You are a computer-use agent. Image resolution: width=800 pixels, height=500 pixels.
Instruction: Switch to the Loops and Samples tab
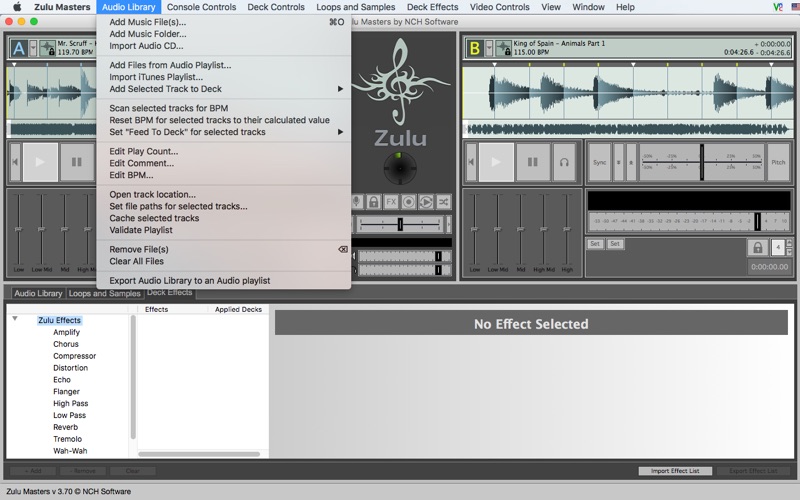tap(105, 293)
